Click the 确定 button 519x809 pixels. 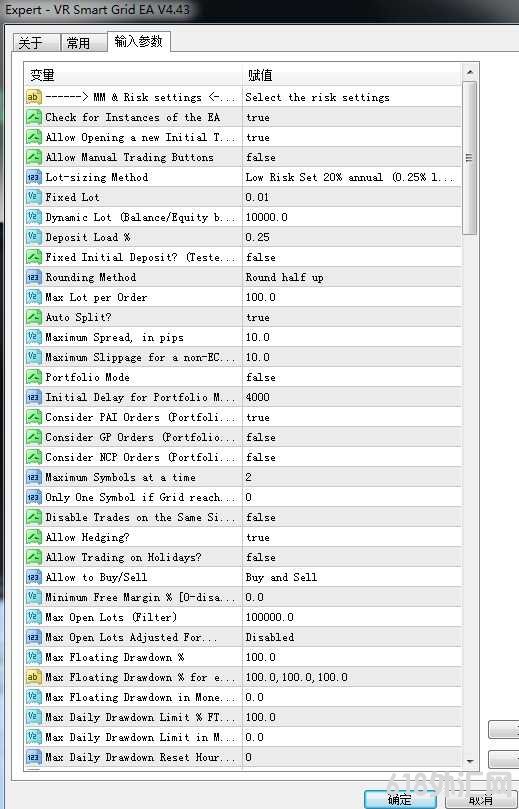399,799
